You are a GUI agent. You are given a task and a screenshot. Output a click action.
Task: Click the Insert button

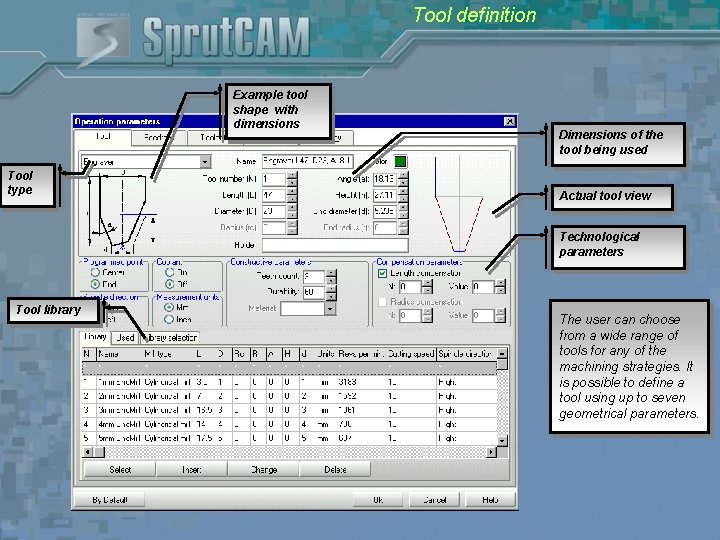point(192,470)
